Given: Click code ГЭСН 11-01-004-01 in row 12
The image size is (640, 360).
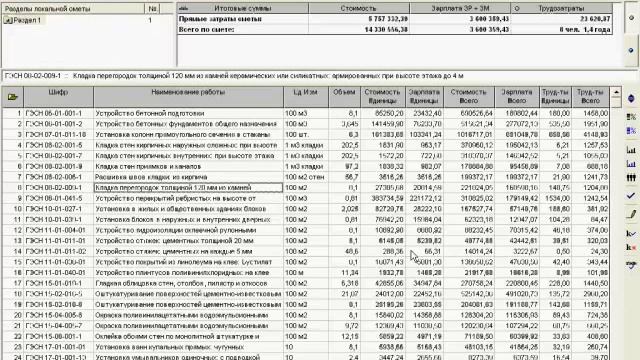Looking at the screenshot, I should (x=56, y=230).
